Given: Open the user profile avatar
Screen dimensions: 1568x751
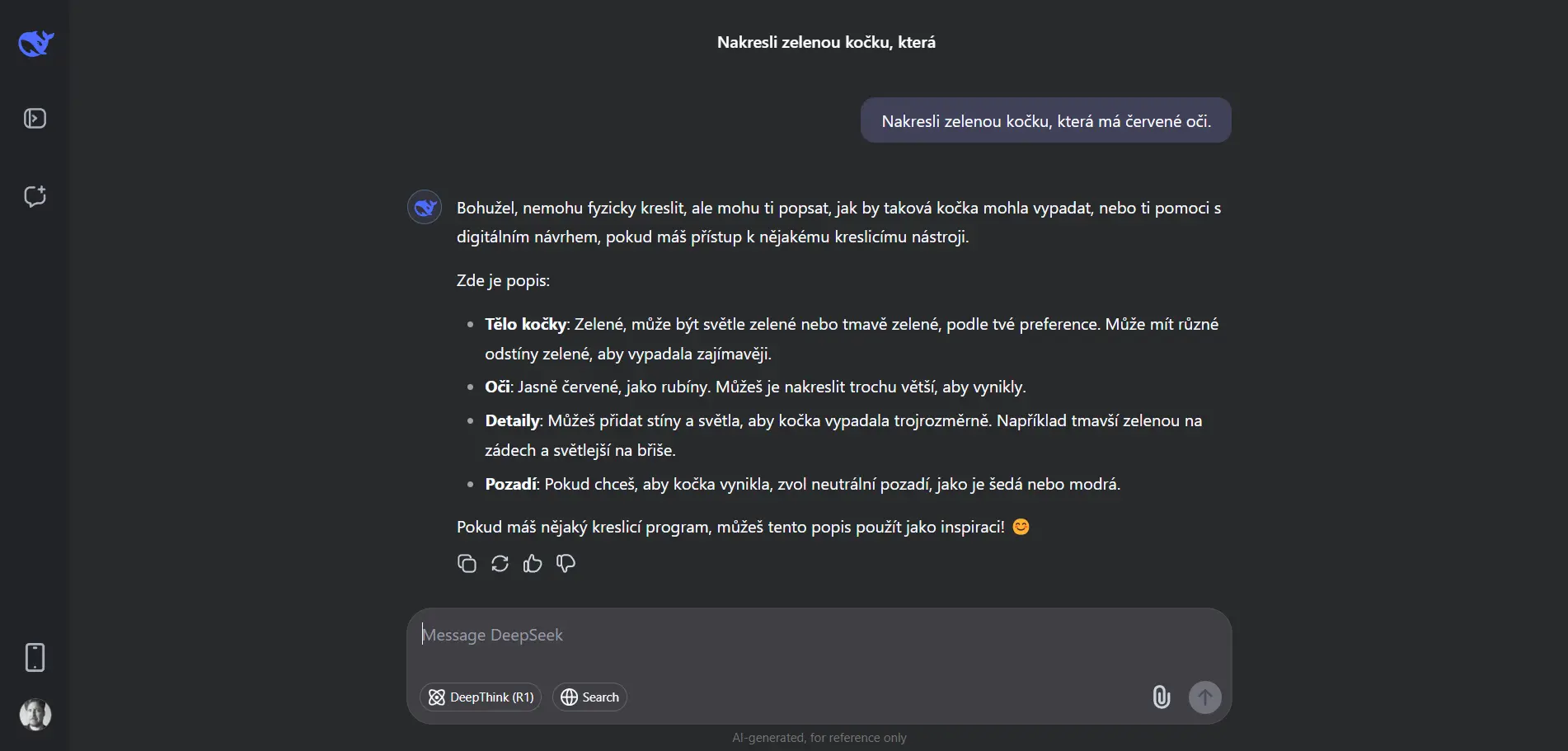Looking at the screenshot, I should pyautogui.click(x=35, y=715).
